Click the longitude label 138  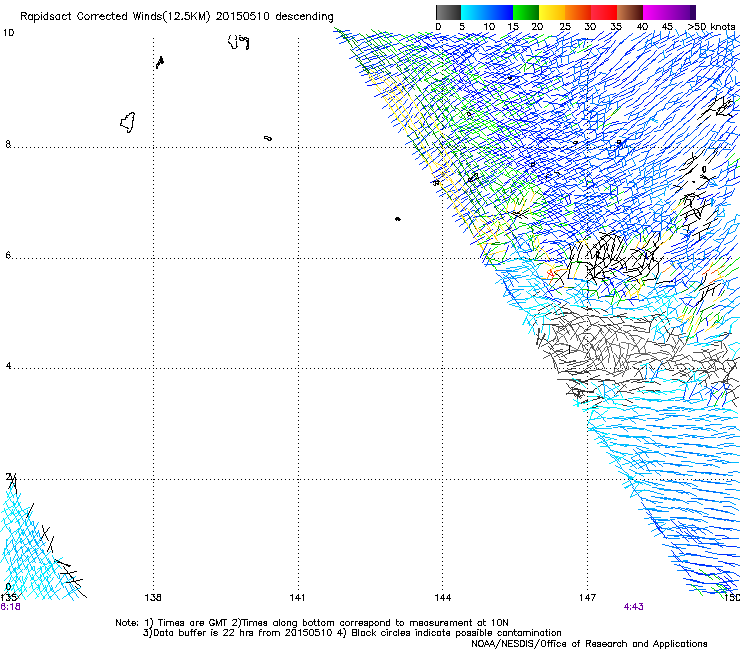pos(153,597)
